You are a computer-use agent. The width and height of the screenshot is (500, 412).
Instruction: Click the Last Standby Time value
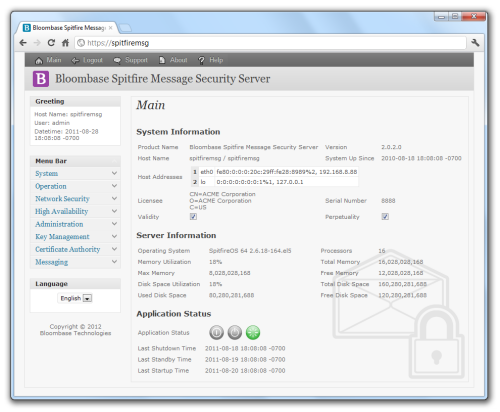coord(245,359)
